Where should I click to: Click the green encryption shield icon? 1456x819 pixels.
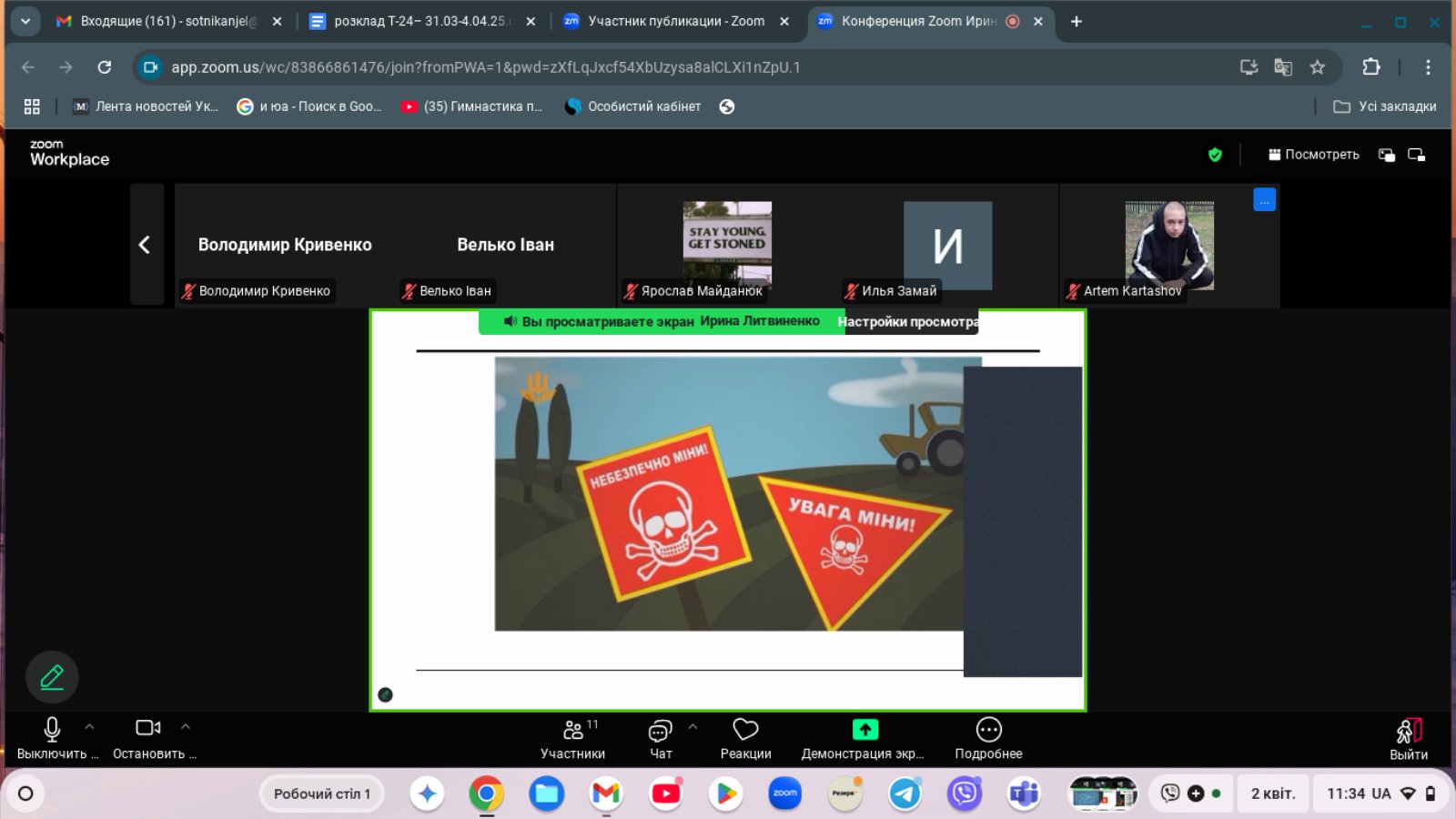click(x=1215, y=155)
